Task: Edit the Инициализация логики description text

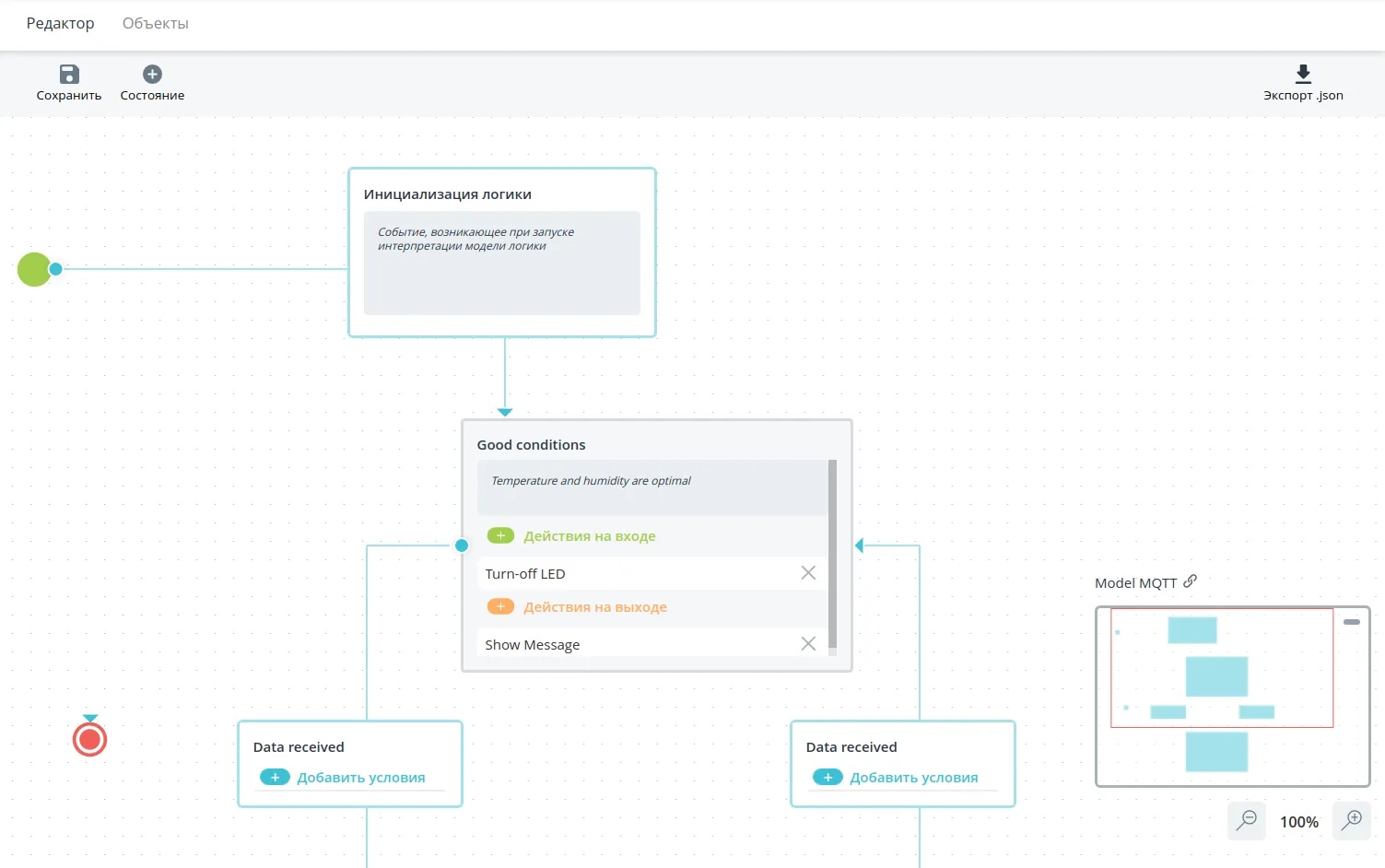Action: (502, 264)
